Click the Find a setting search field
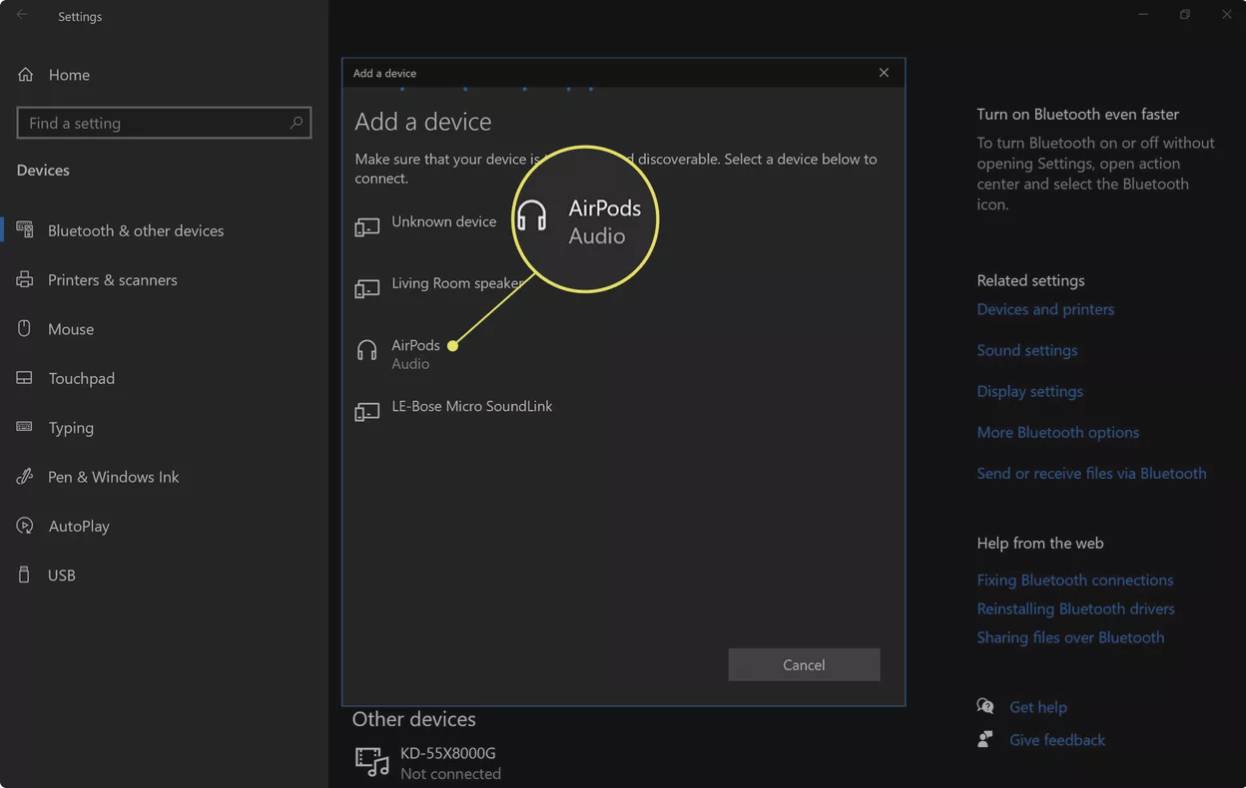Viewport: 1246px width, 788px height. [x=150, y=123]
